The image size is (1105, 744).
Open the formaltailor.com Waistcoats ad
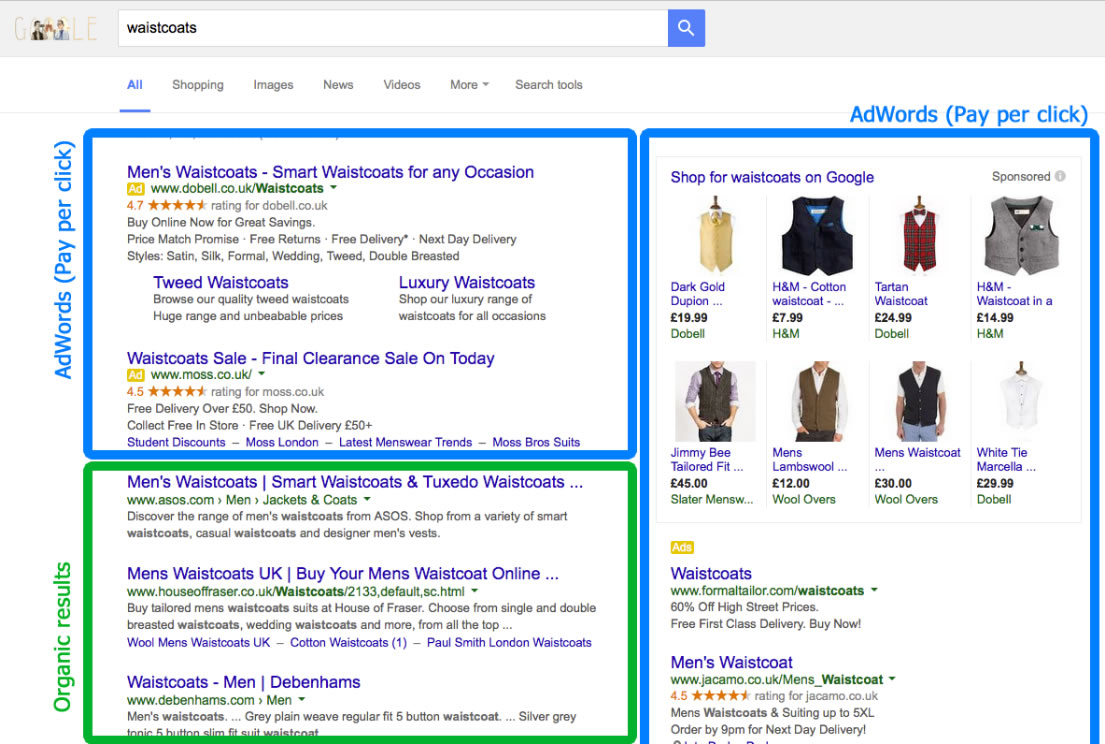[711, 574]
